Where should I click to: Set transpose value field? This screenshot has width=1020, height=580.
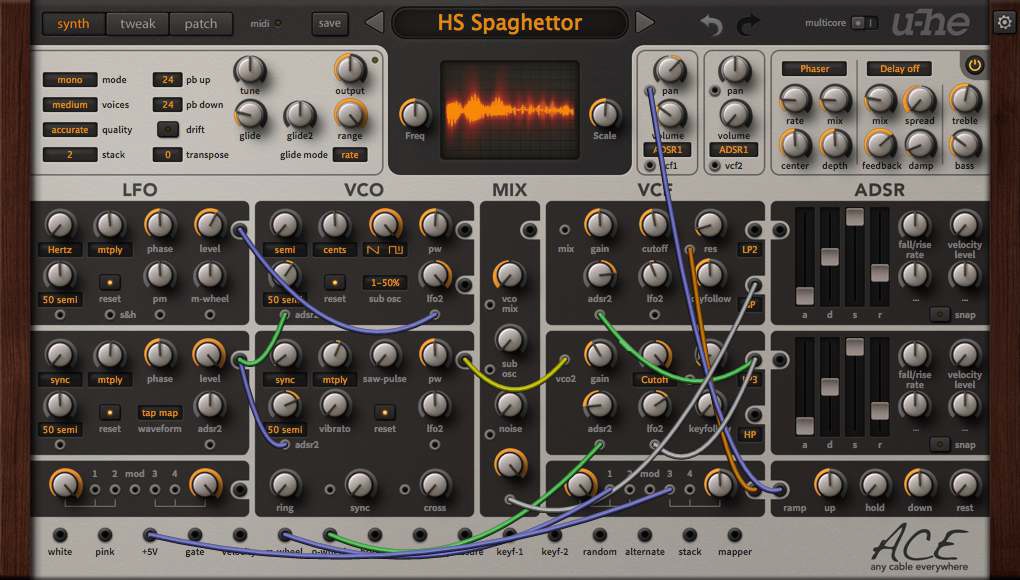pos(167,155)
